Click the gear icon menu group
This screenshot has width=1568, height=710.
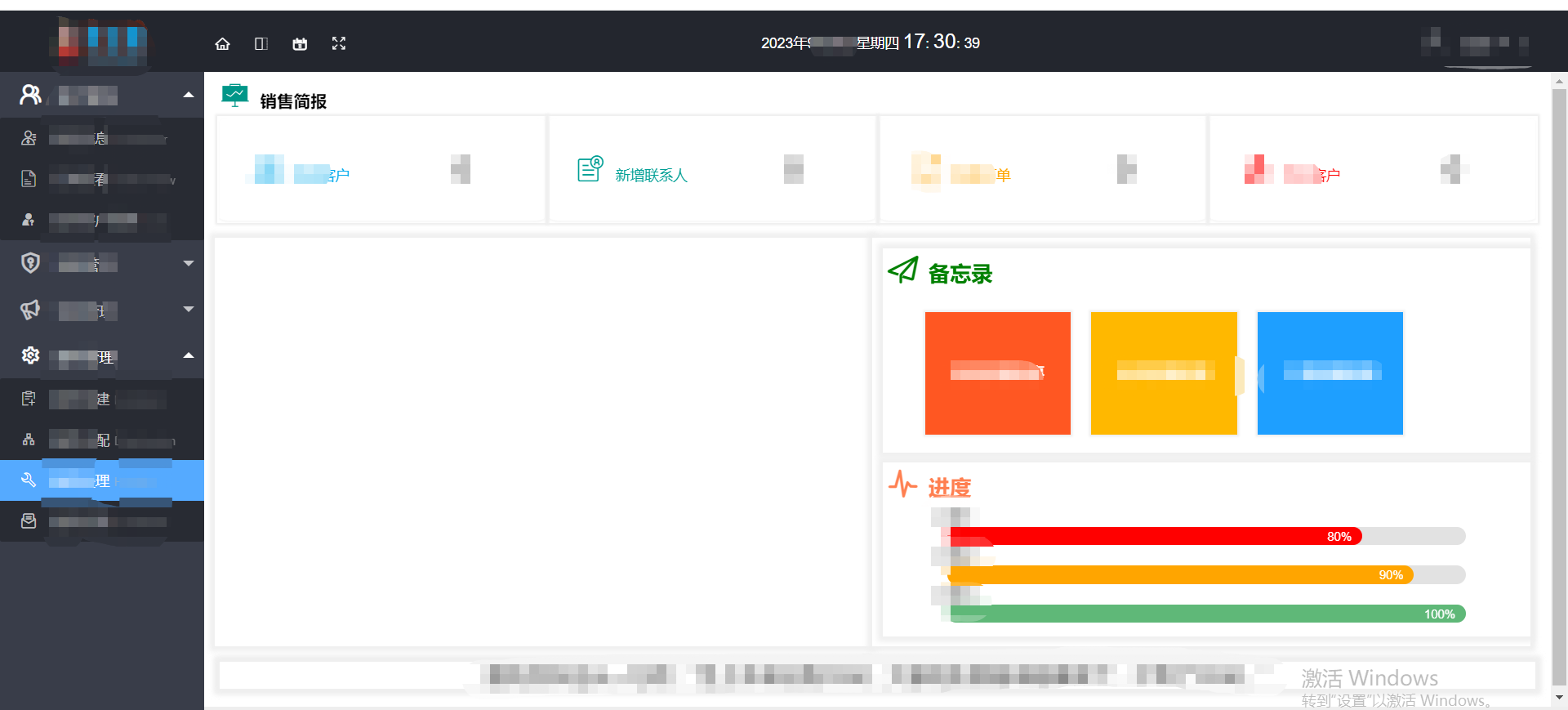[30, 355]
